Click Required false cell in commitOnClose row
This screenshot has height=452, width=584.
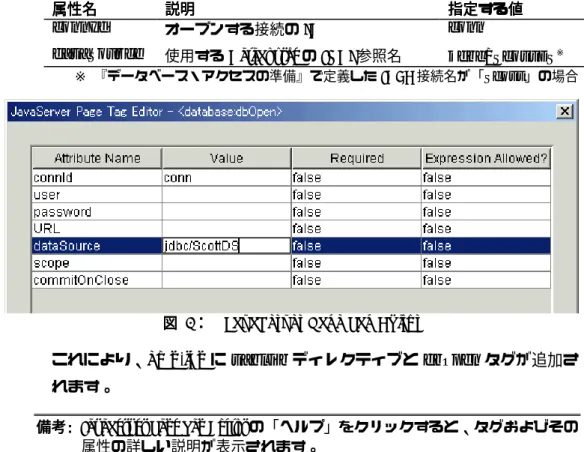[x=356, y=280]
